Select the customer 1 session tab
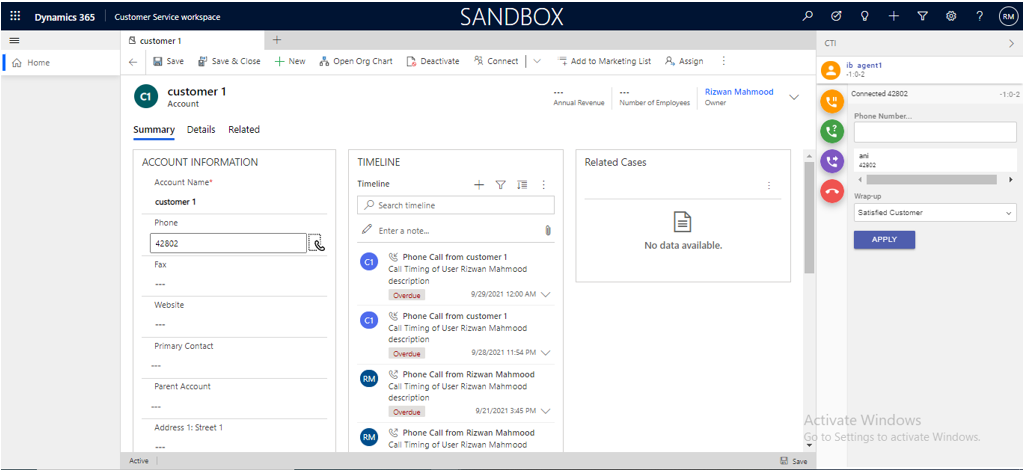This screenshot has height=470, width=1026. tap(193, 41)
